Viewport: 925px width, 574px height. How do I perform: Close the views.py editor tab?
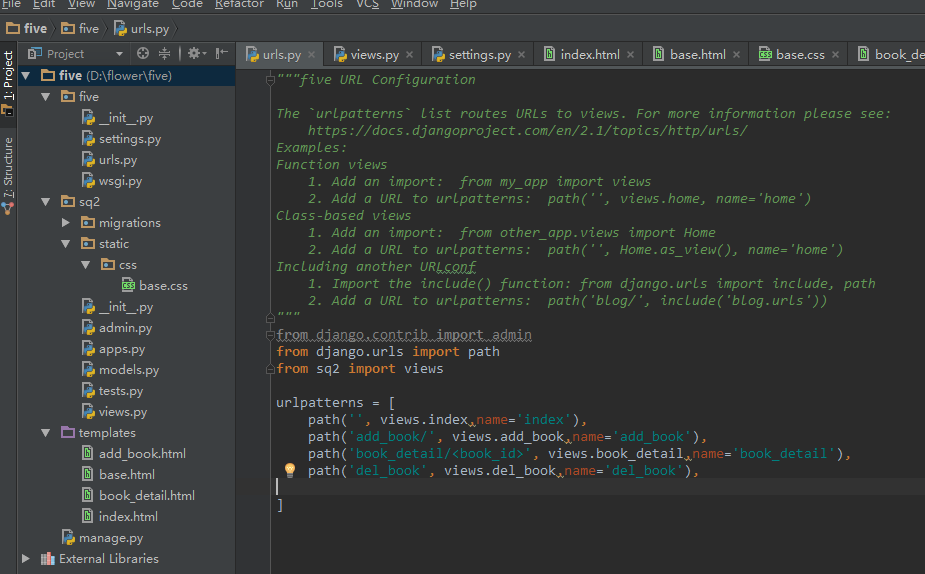point(410,55)
